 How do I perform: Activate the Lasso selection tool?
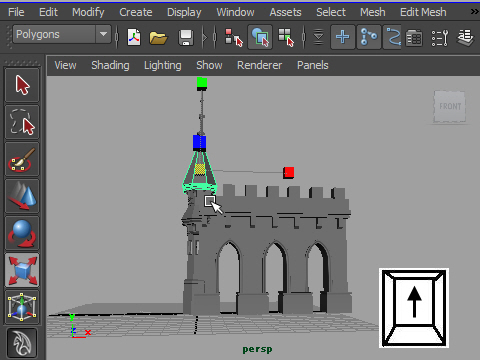tap(22, 122)
